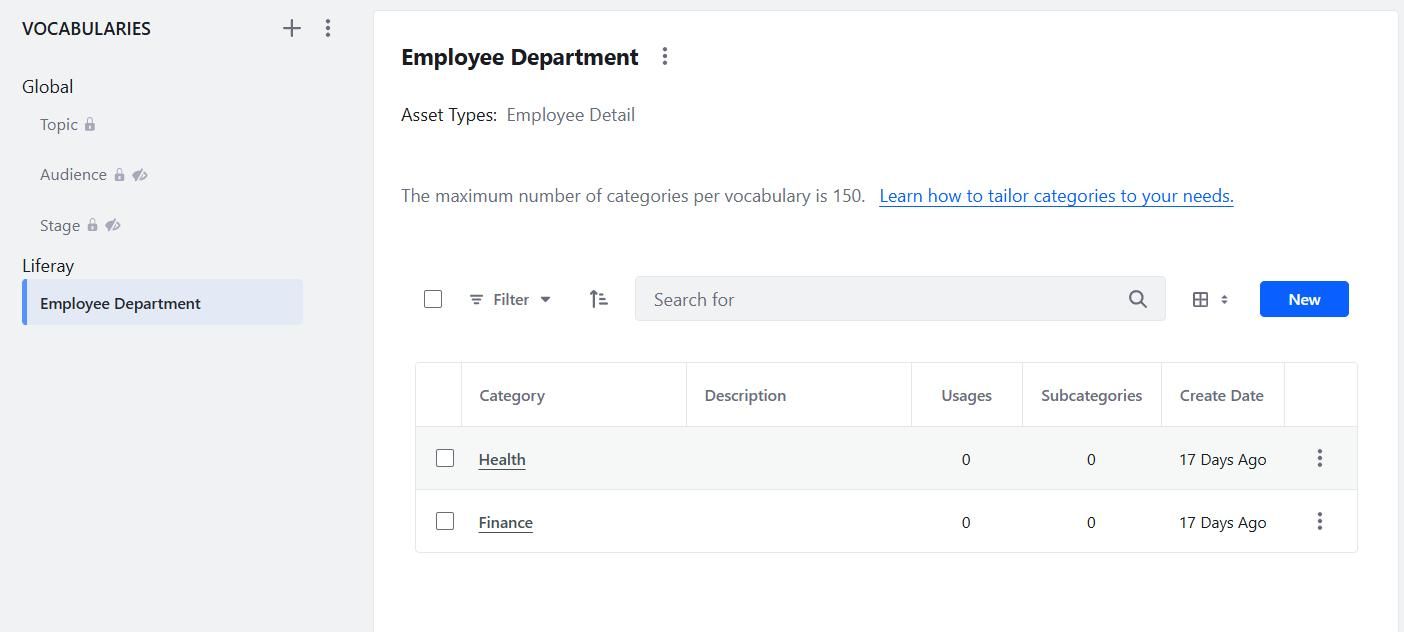Open Employee Department heading actions menu
This screenshot has height=632, width=1404.
pyautogui.click(x=665, y=57)
